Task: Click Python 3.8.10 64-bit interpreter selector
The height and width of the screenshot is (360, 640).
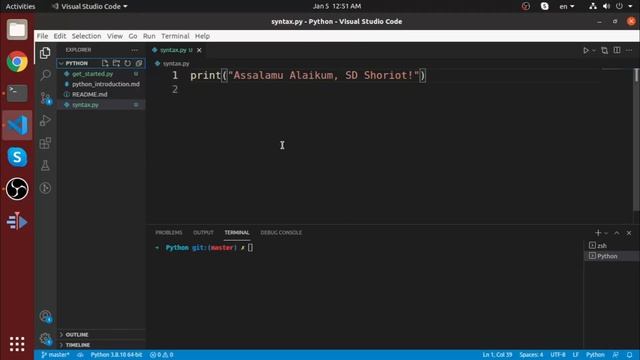Action: (x=116, y=355)
